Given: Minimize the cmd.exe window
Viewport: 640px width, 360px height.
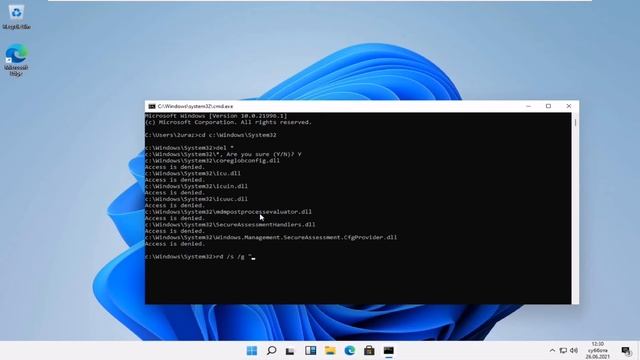Looking at the screenshot, I should tap(529, 106).
